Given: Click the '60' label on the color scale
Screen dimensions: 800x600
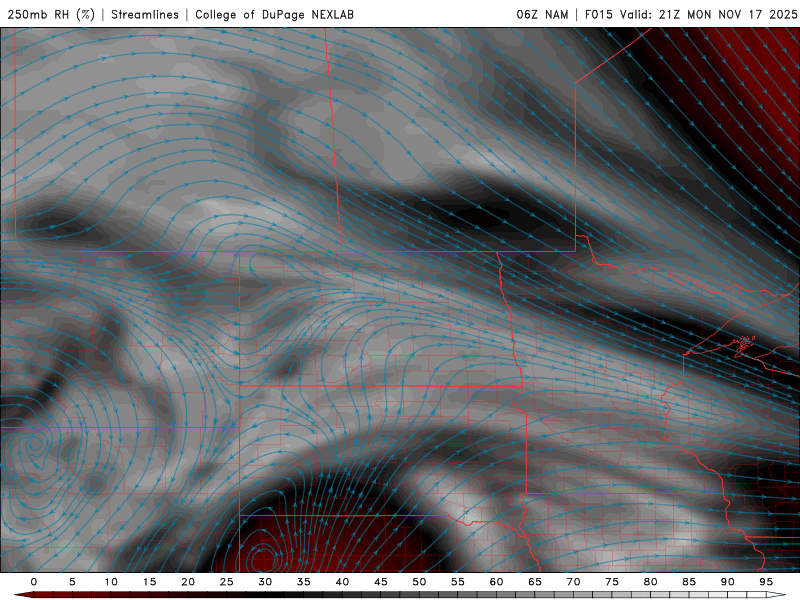Looking at the screenshot, I should pos(496,582).
